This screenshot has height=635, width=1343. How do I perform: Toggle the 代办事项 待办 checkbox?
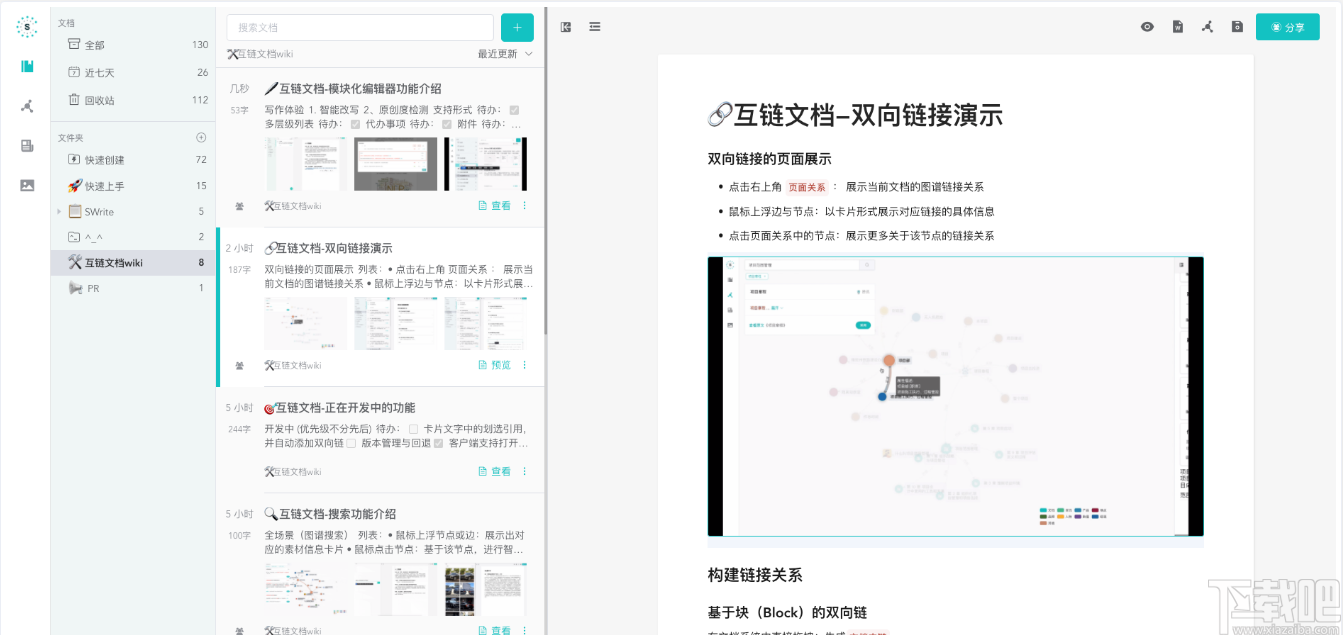(446, 123)
